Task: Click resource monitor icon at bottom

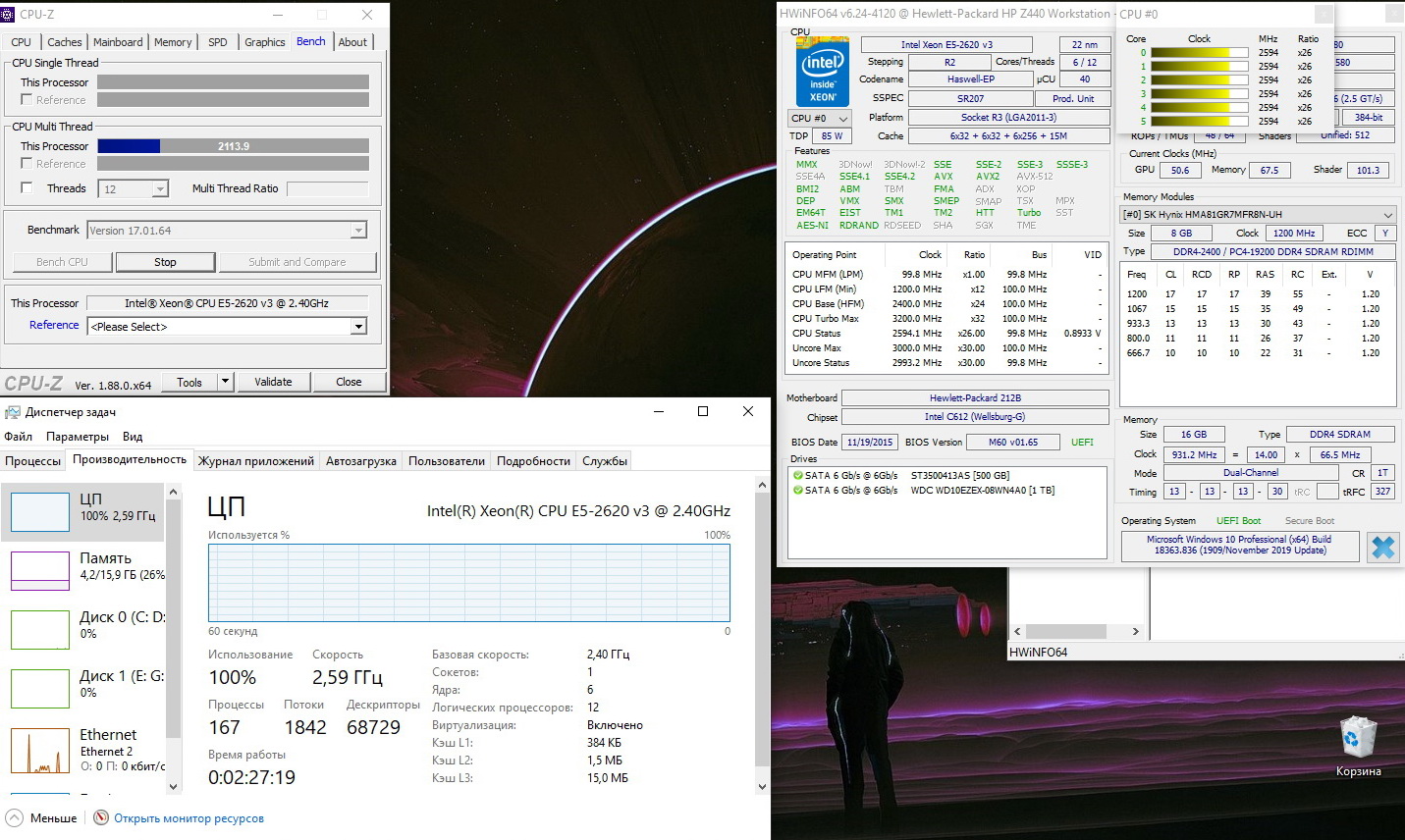Action: (101, 817)
